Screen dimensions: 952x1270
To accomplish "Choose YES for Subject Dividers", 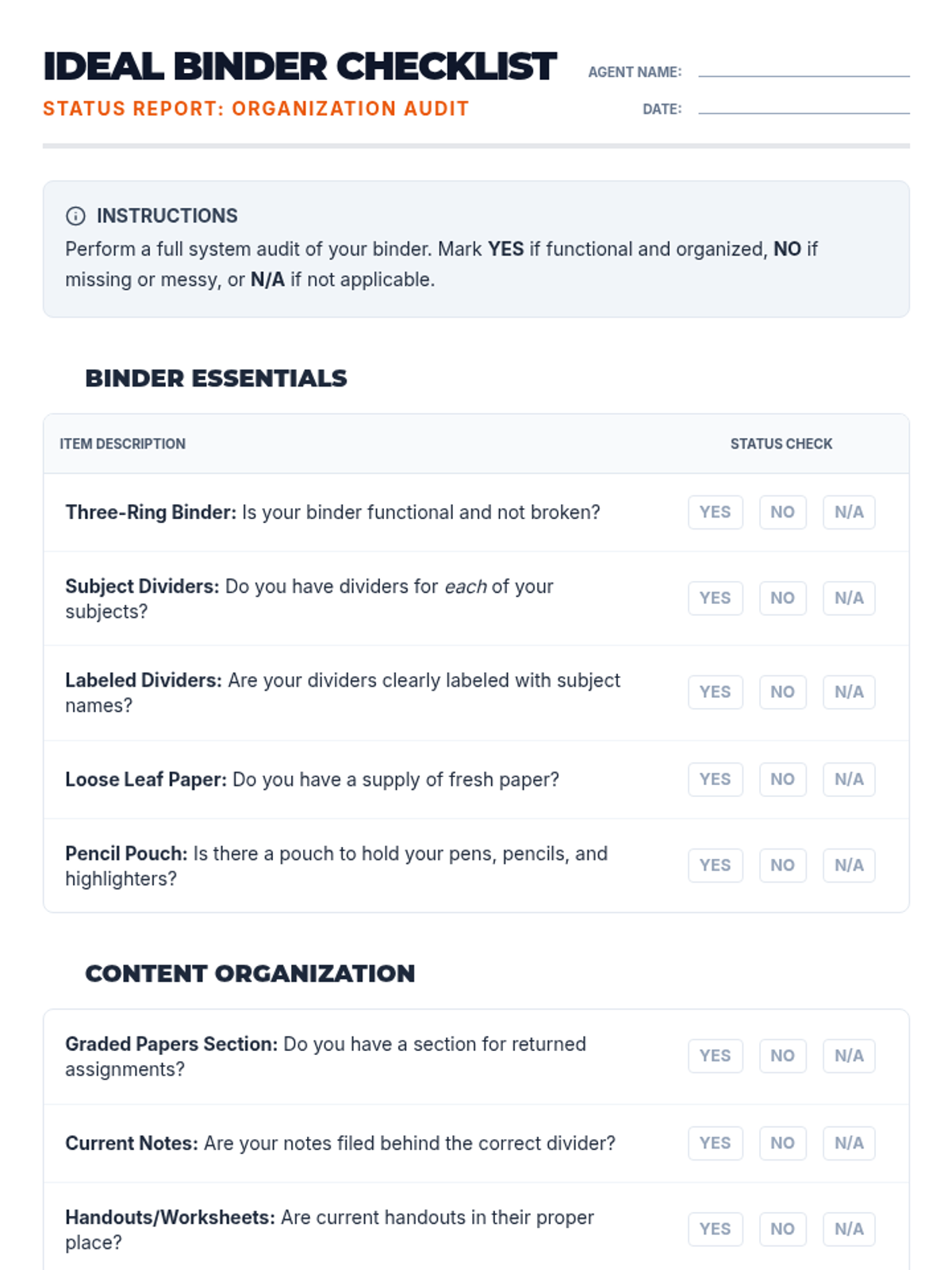I will coord(715,598).
